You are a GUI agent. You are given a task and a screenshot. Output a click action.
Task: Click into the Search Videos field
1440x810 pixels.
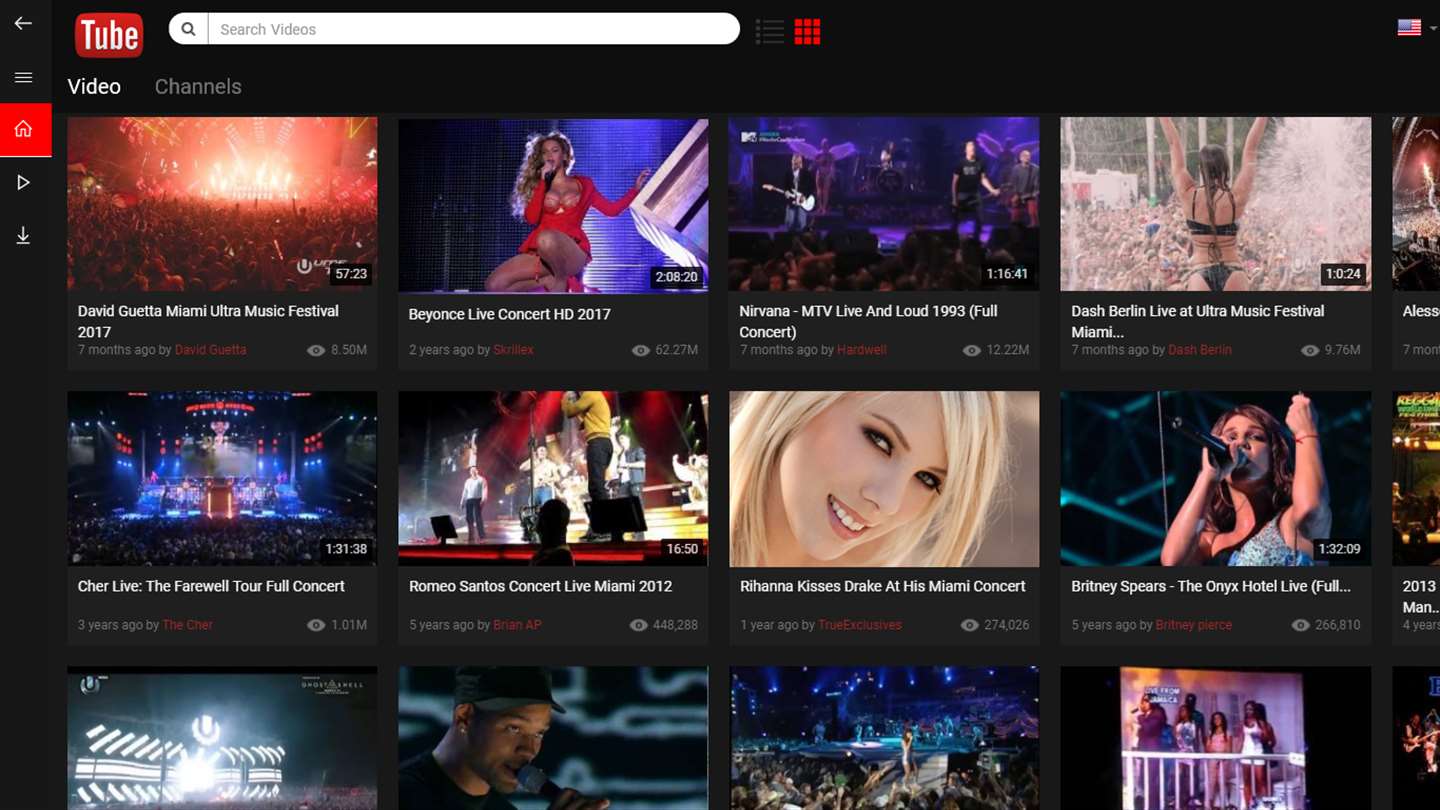point(473,29)
